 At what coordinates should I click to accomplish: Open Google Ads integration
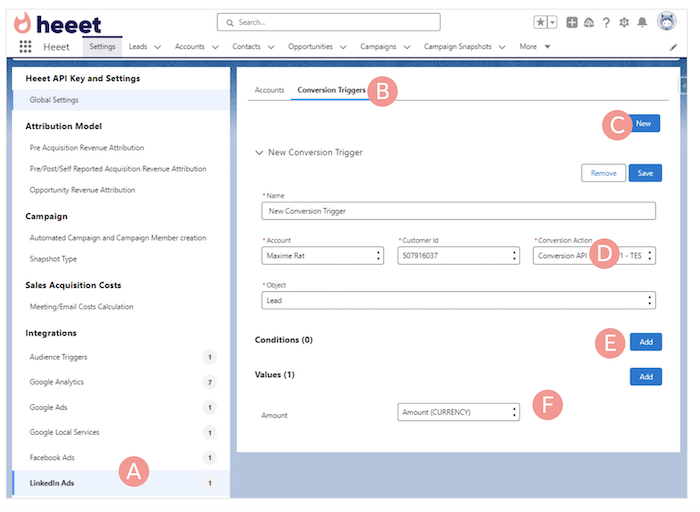(48, 408)
